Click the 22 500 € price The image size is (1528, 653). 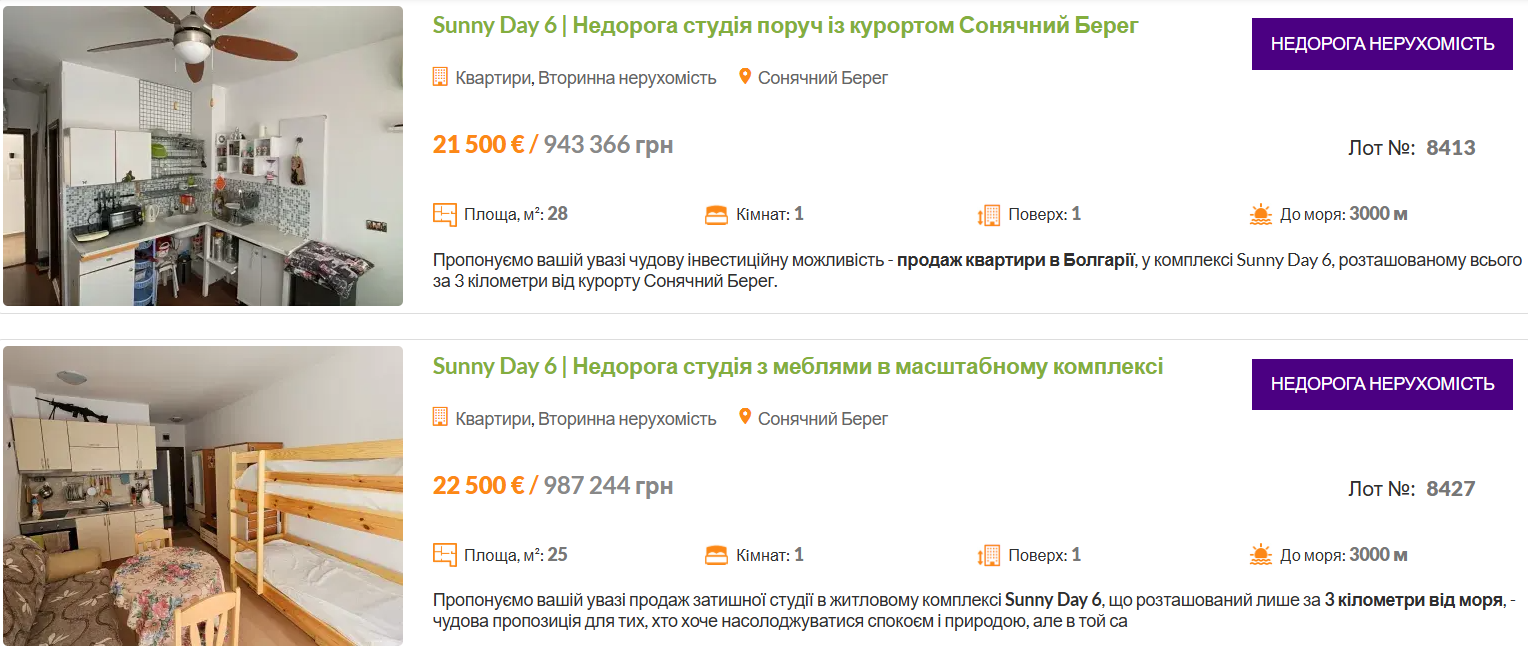click(x=478, y=486)
